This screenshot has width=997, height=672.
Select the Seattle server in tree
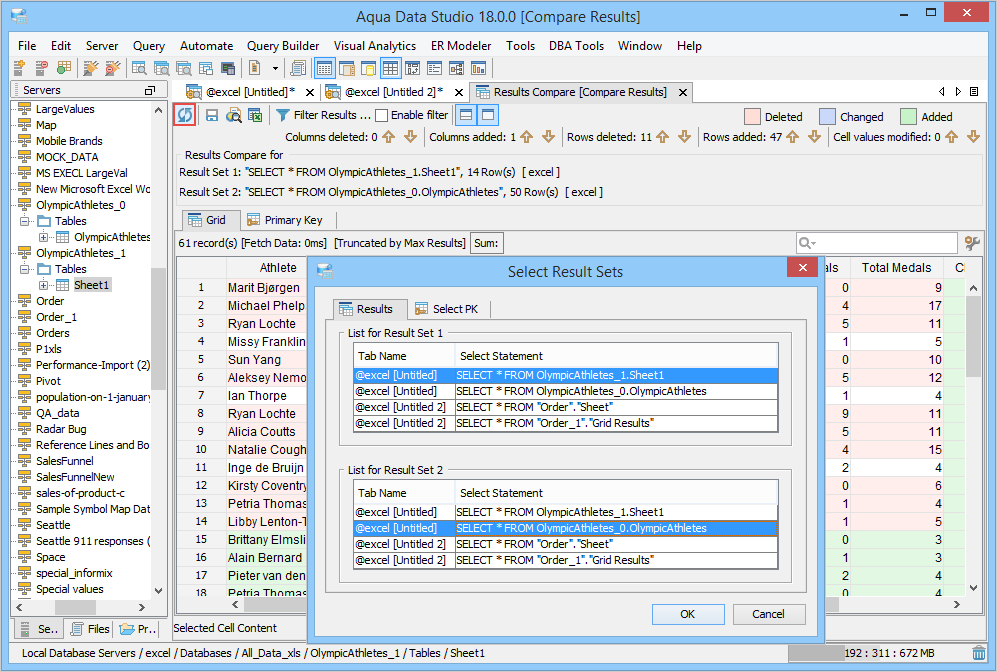[53, 525]
